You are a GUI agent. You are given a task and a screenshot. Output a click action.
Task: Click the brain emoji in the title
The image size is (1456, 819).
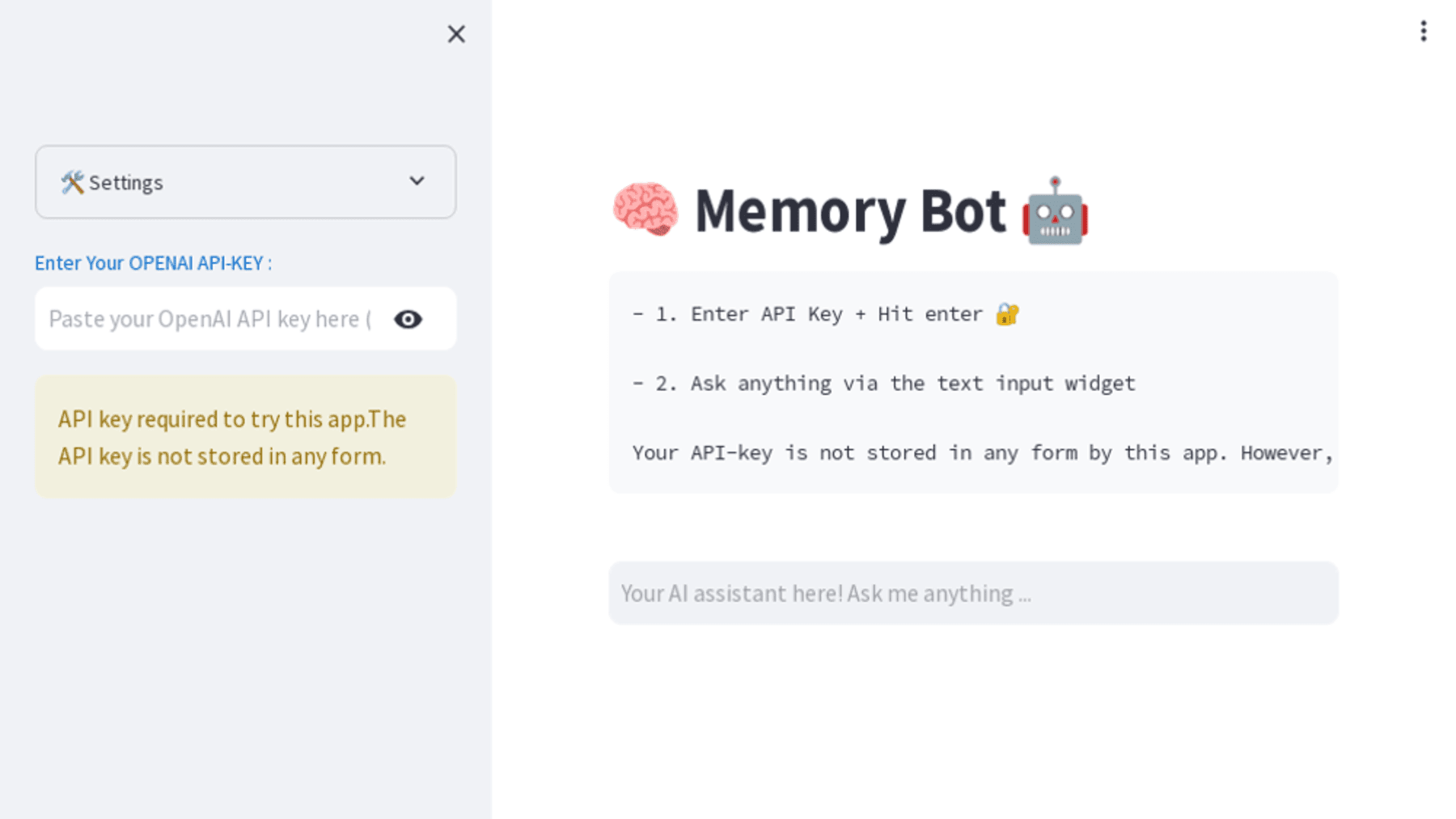point(645,210)
